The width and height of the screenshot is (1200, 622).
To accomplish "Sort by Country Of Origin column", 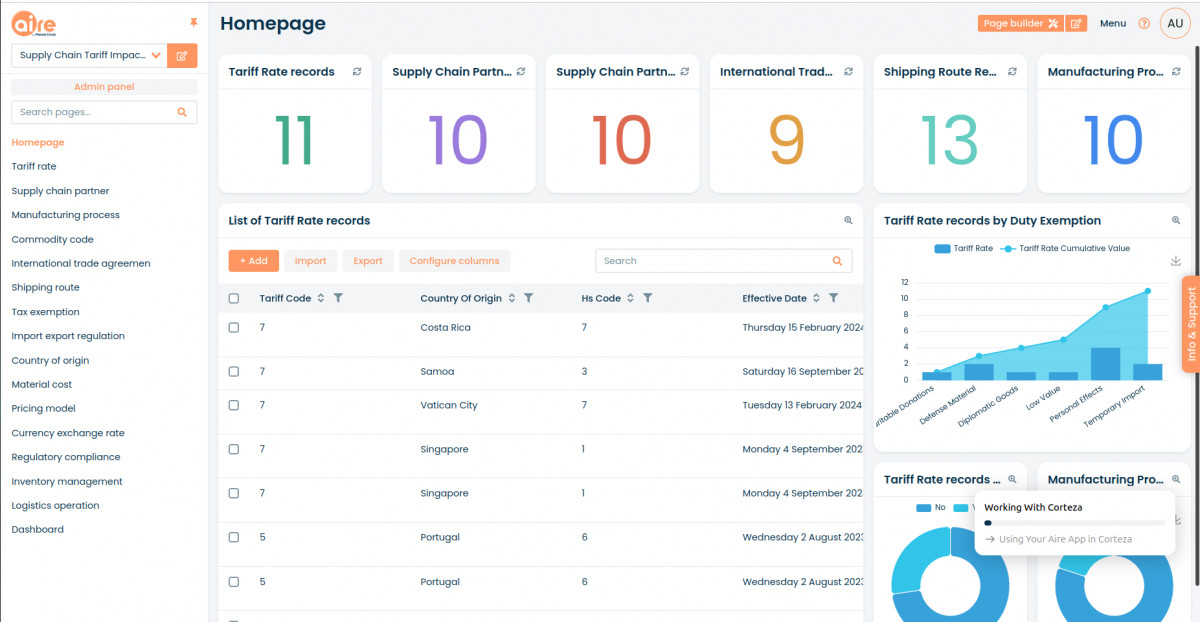I will (512, 298).
